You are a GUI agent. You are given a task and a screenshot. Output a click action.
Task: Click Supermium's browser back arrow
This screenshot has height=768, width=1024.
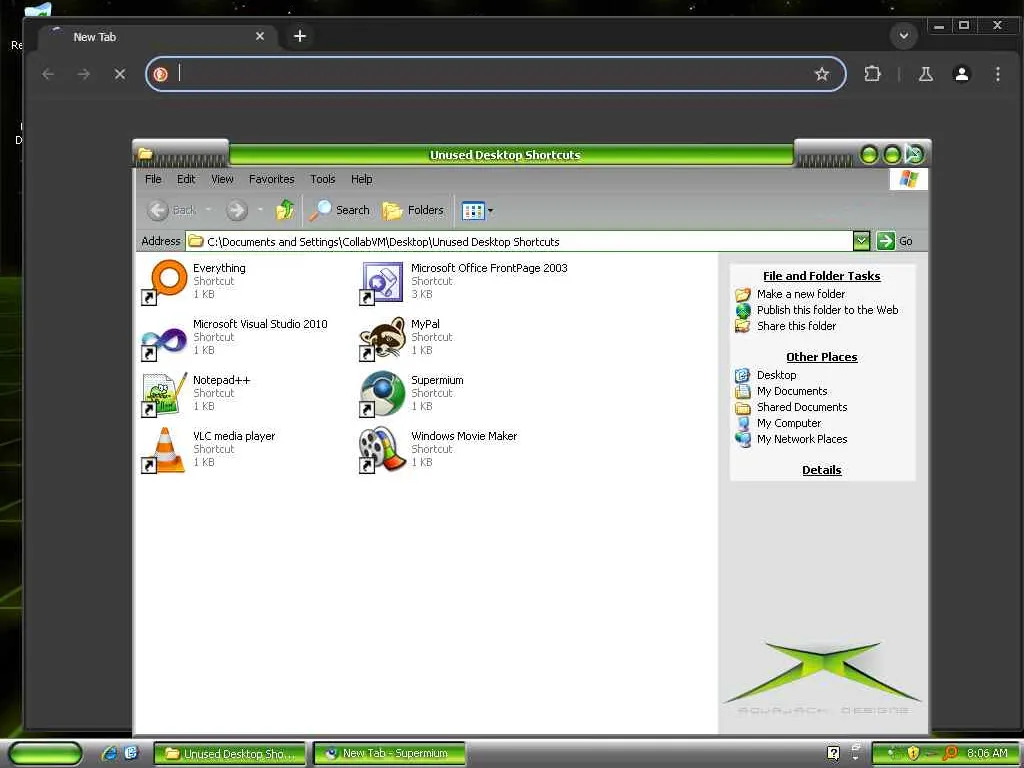click(48, 74)
